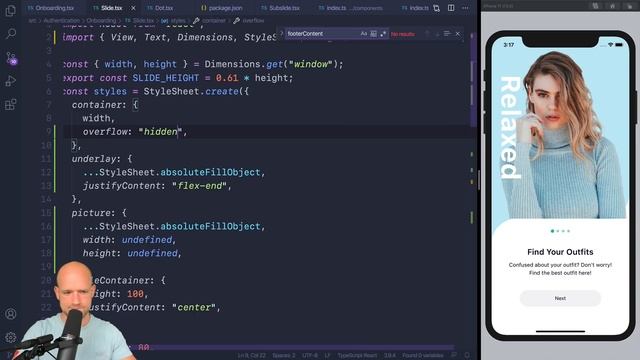This screenshot has height=360, width=640.
Task: Open Source Control view with badge
Action: pyautogui.click(x=11, y=58)
